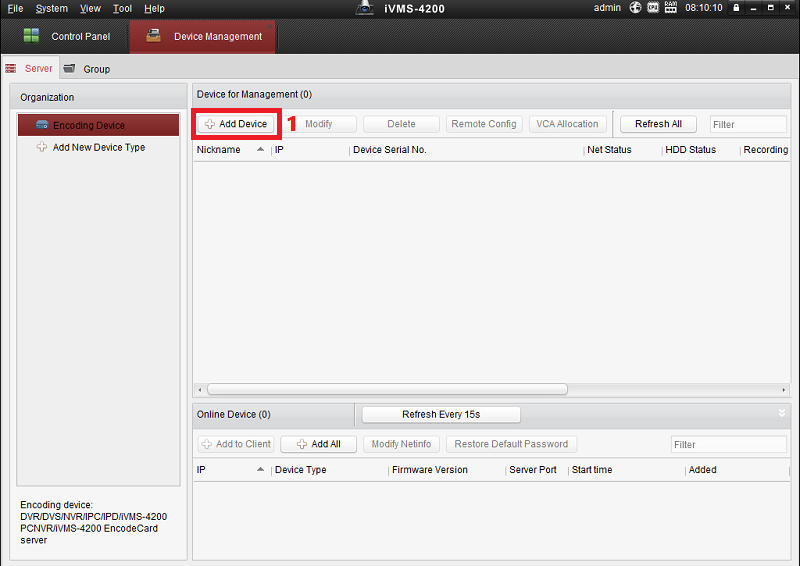Lock the client with the padlock icon
The height and width of the screenshot is (566, 800).
click(x=736, y=8)
